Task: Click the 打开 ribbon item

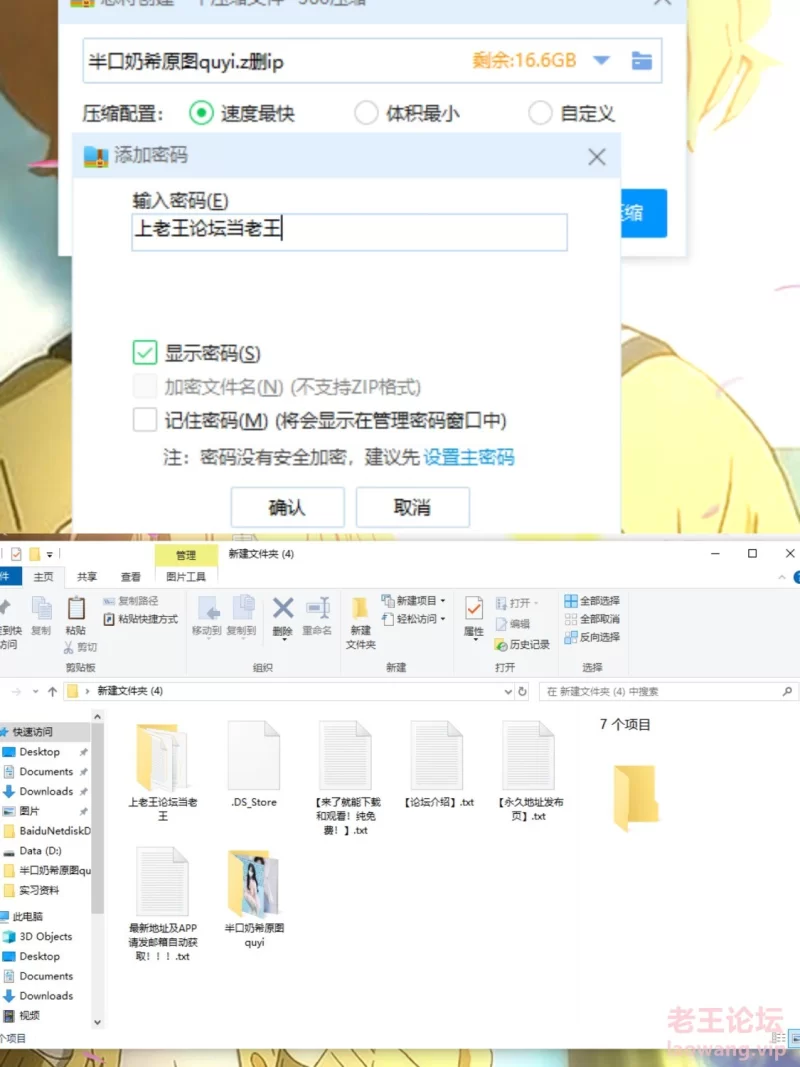Action: click(x=517, y=603)
